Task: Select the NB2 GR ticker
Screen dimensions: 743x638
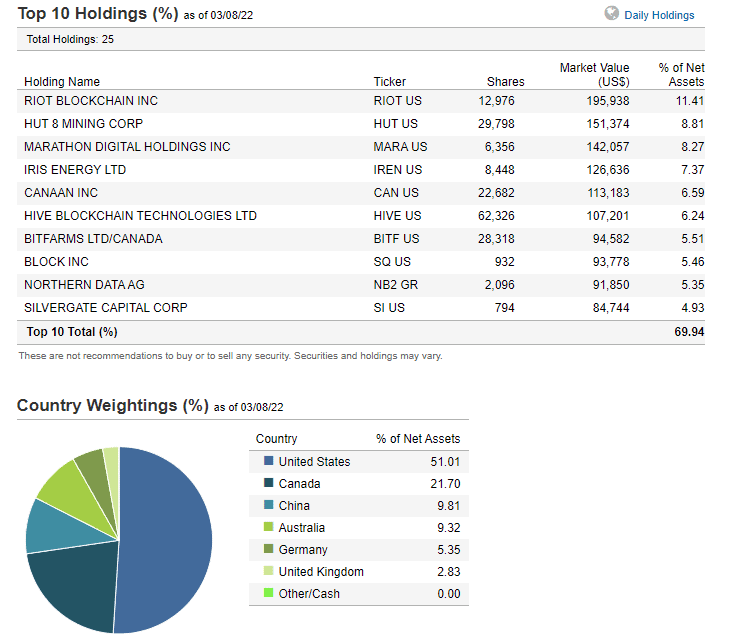Action: point(396,285)
